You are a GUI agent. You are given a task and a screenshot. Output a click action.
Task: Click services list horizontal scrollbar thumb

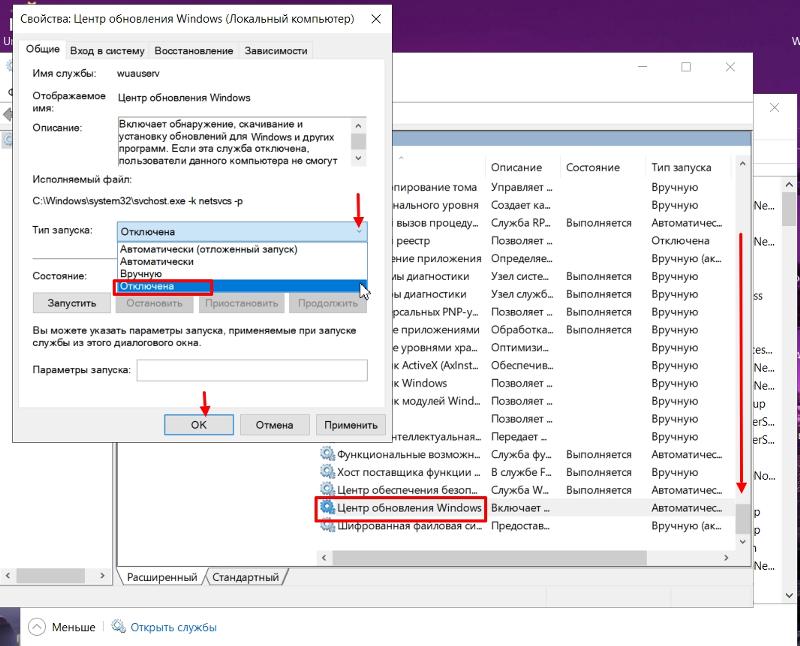[490, 558]
